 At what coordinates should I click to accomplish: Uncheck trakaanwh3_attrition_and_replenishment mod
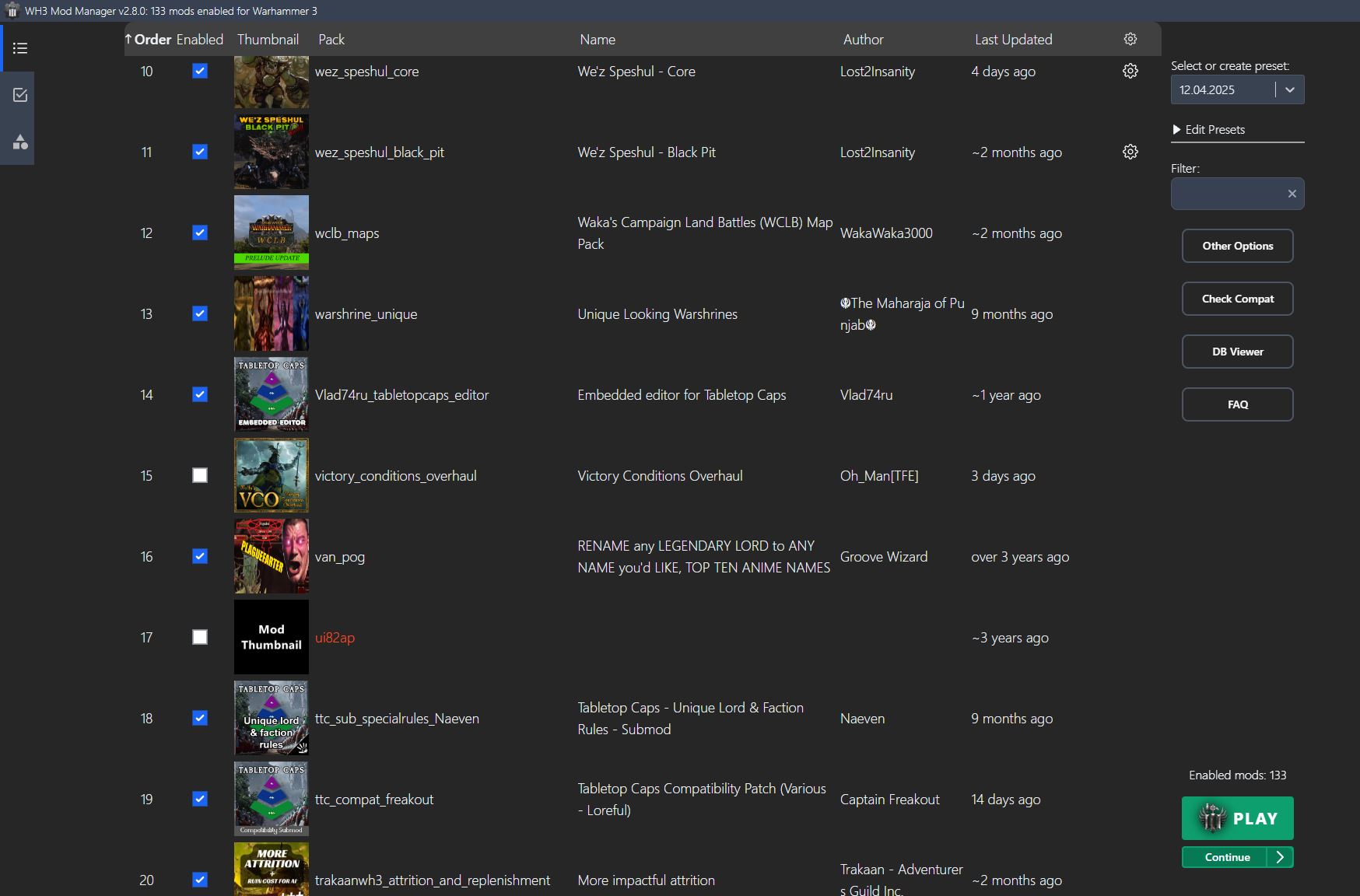[200, 880]
